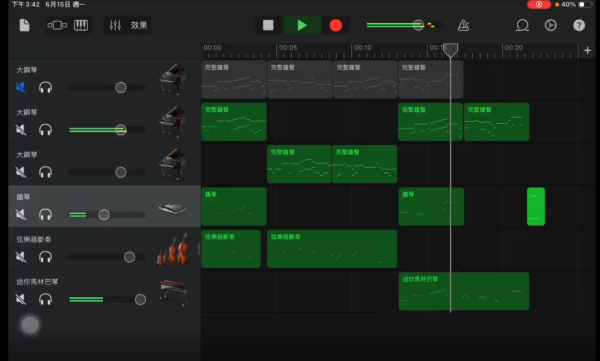Screen dimensions: 600x361
Task: Click the 00:00 ruler marker
Action: 212,48
